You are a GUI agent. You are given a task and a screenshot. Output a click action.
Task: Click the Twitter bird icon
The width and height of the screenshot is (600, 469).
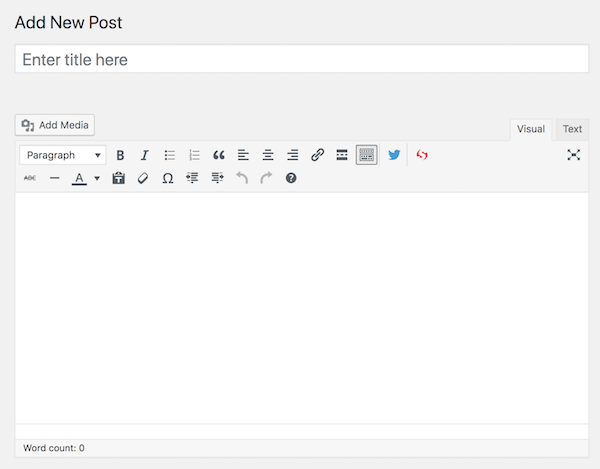tap(394, 155)
